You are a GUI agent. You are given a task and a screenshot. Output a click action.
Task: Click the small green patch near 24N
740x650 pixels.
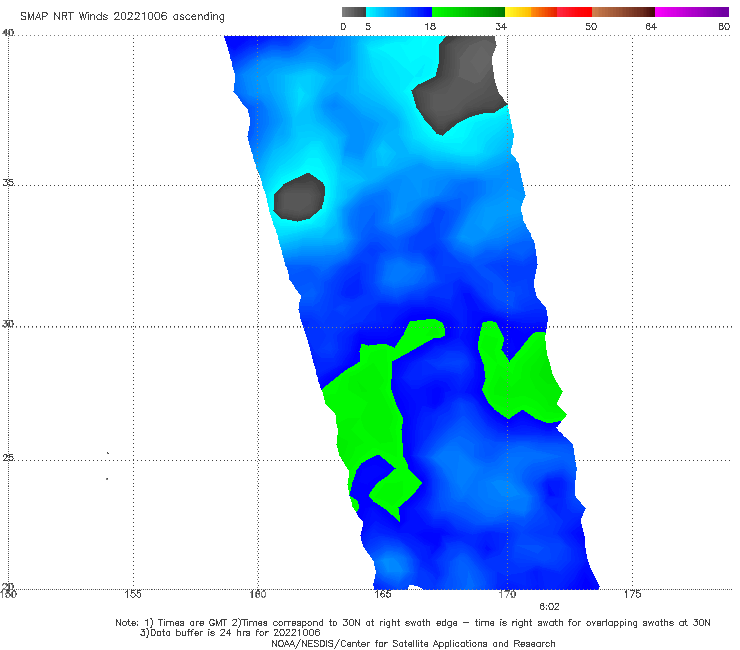click(x=394, y=491)
